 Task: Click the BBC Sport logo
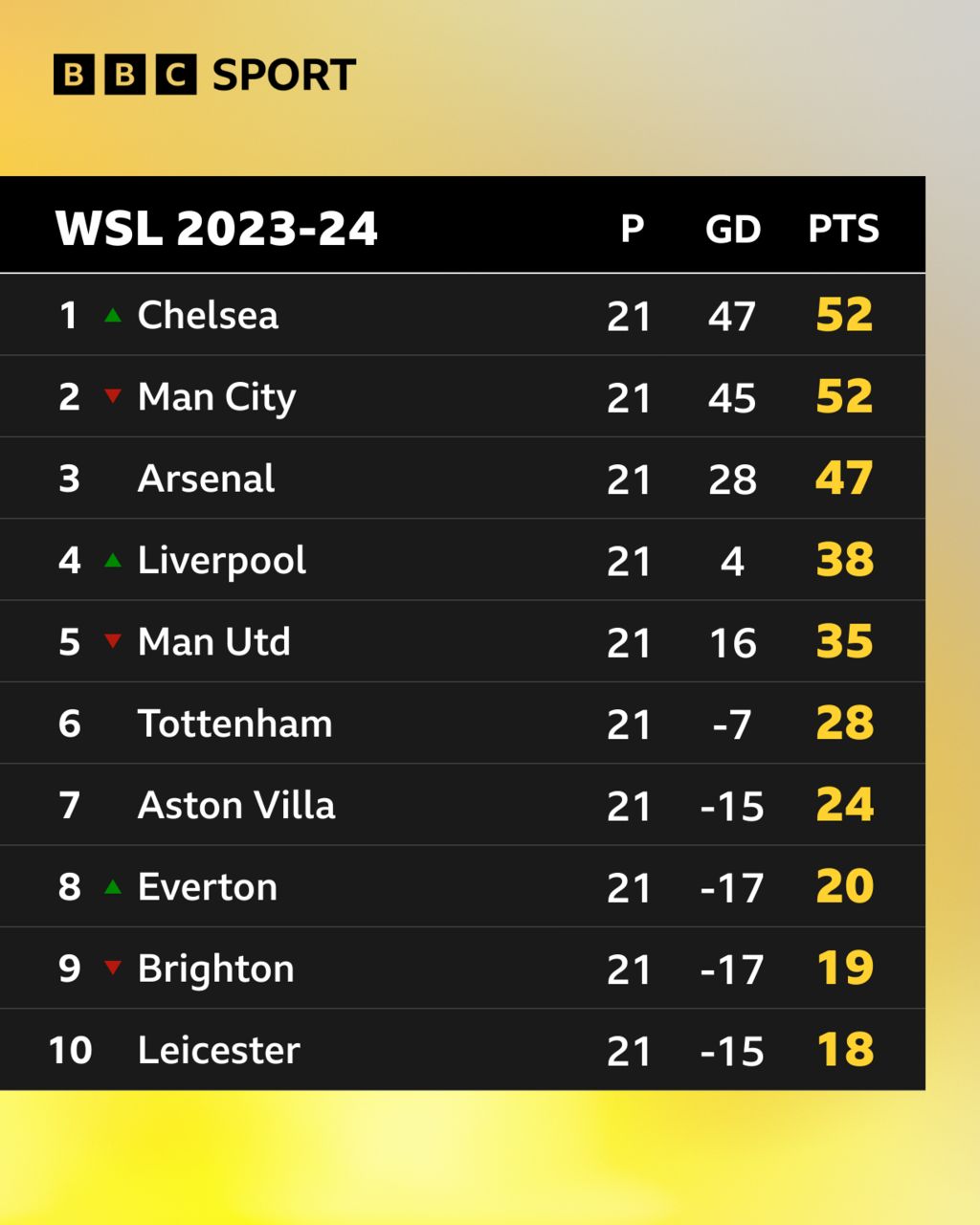click(x=204, y=75)
